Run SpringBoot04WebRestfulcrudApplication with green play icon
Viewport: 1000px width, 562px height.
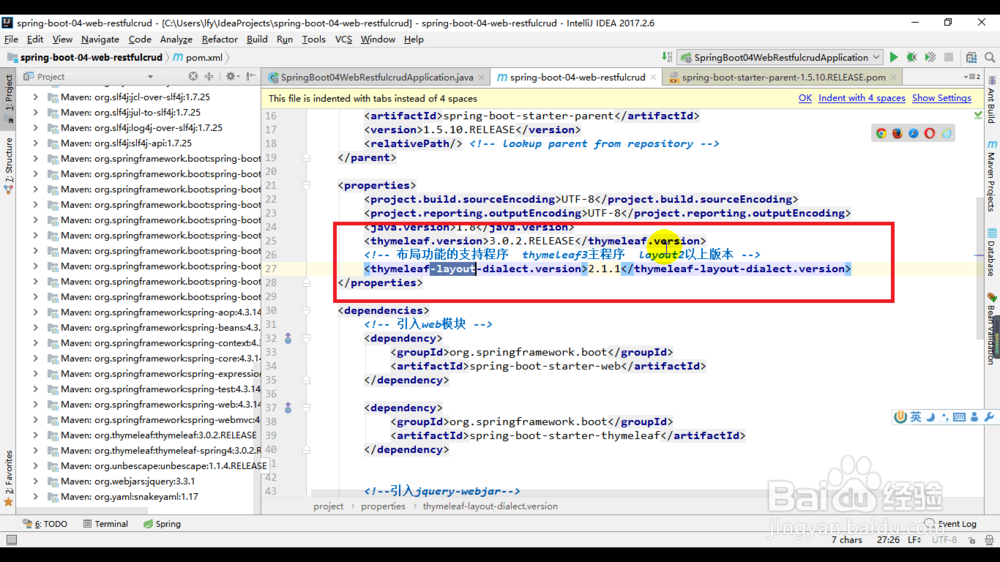pos(893,57)
